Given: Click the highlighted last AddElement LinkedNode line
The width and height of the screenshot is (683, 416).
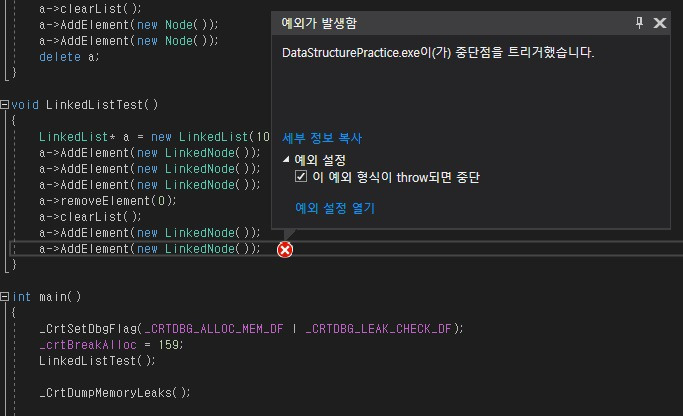Looking at the screenshot, I should click(x=149, y=249).
